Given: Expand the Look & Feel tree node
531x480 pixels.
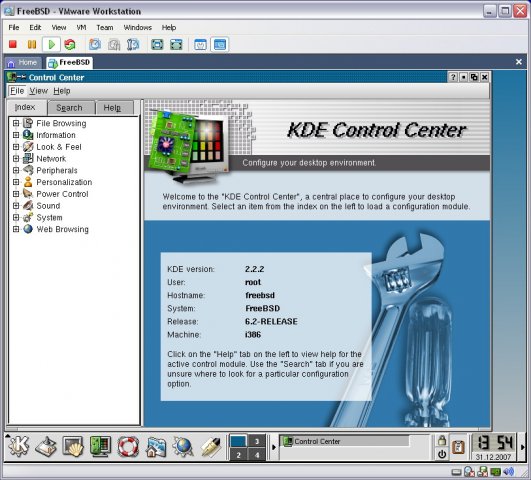Looking at the screenshot, I should (x=16, y=147).
